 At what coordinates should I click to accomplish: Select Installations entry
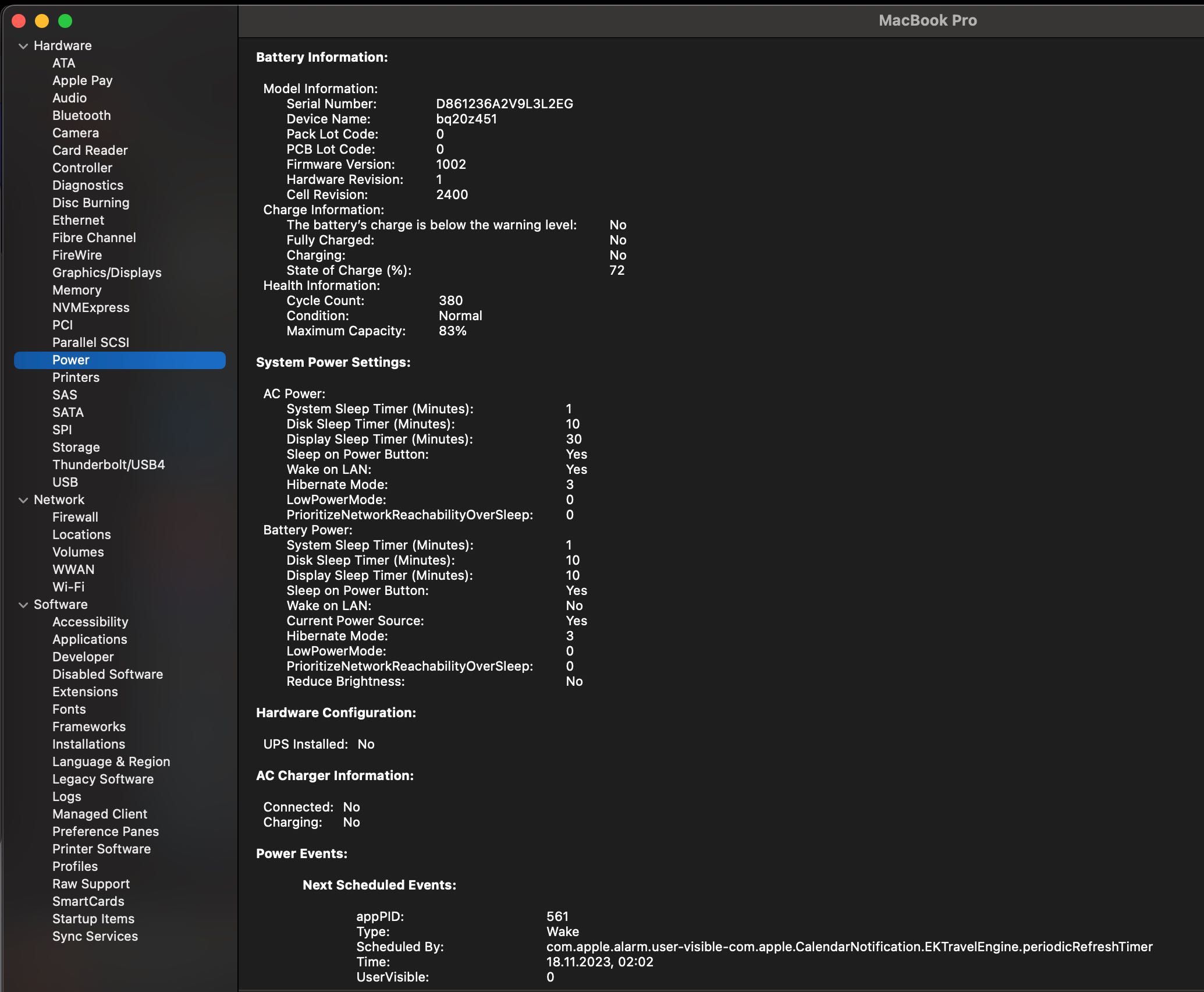88,744
